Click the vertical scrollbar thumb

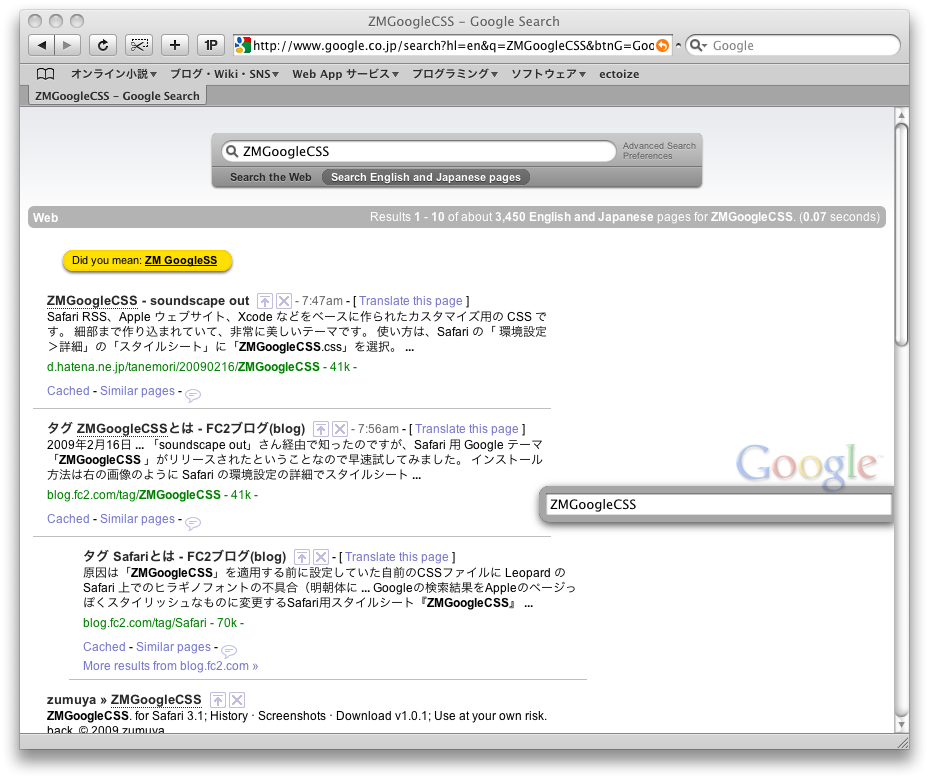click(901, 234)
